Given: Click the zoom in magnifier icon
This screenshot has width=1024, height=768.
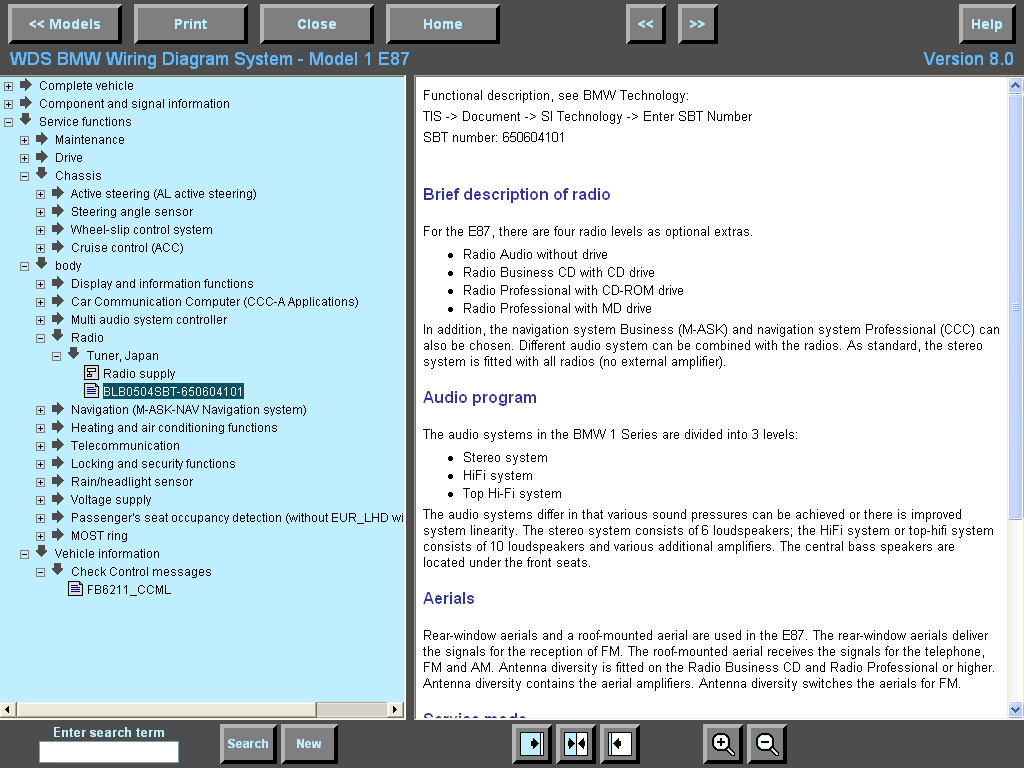Looking at the screenshot, I should [722, 744].
